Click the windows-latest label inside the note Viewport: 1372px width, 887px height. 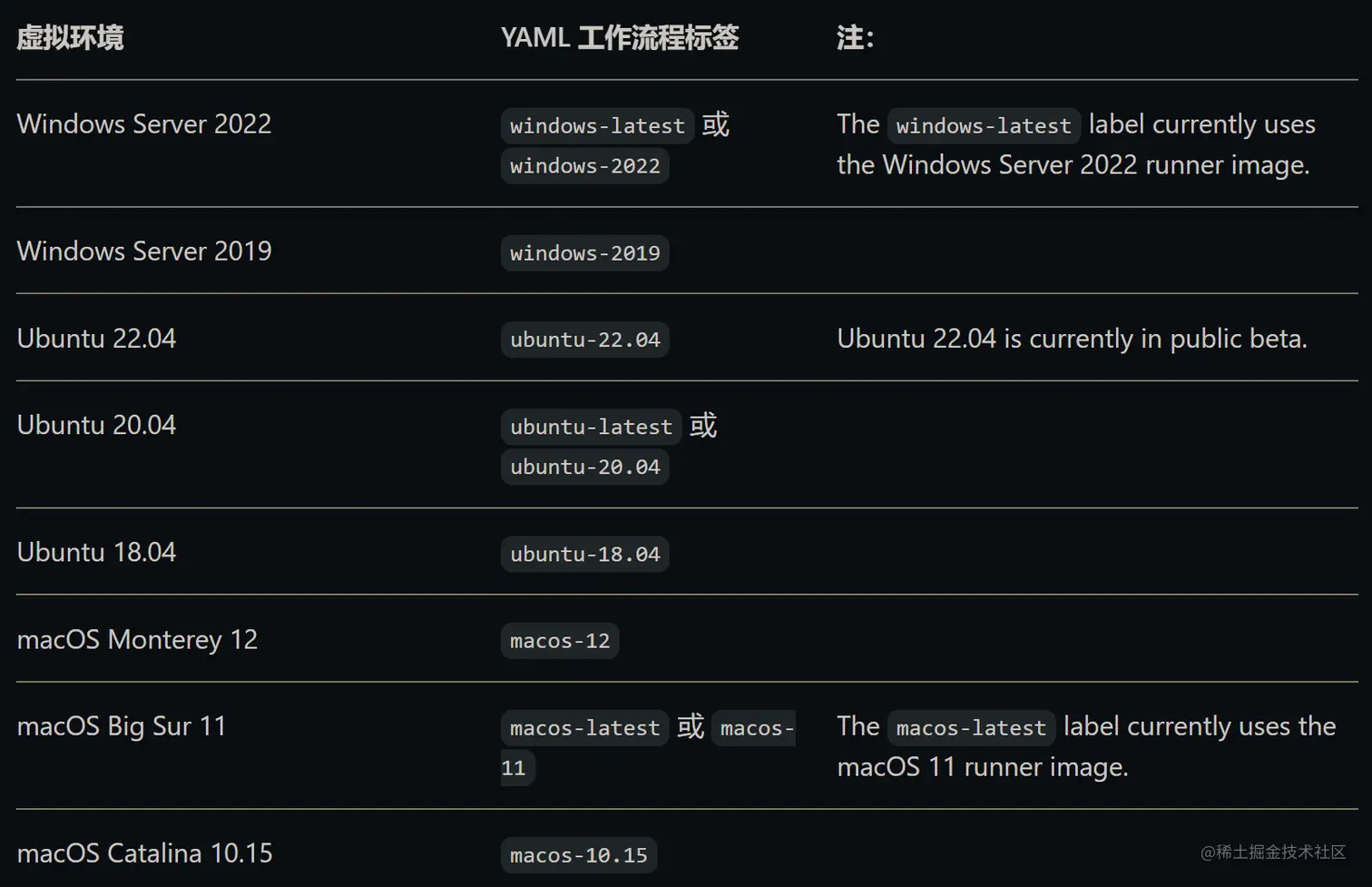point(984,125)
